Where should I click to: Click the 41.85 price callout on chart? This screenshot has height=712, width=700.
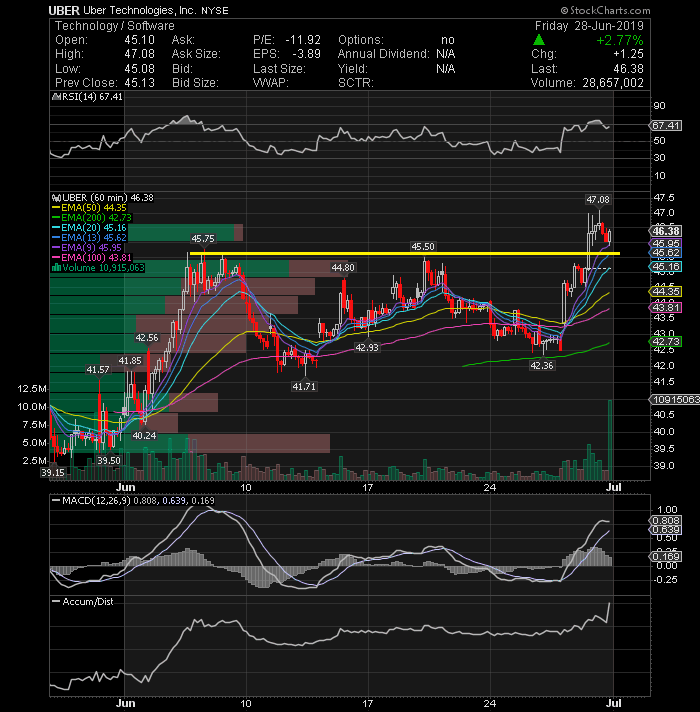click(x=130, y=361)
